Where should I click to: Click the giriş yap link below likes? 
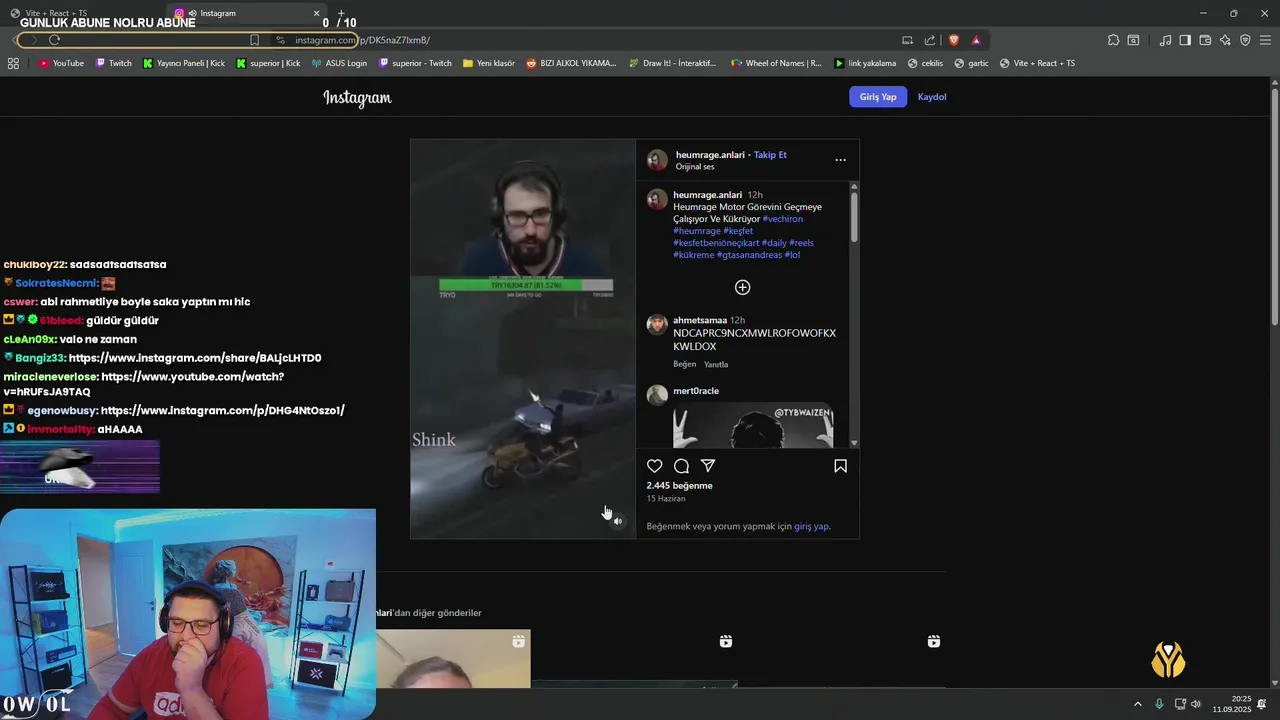tap(811, 526)
